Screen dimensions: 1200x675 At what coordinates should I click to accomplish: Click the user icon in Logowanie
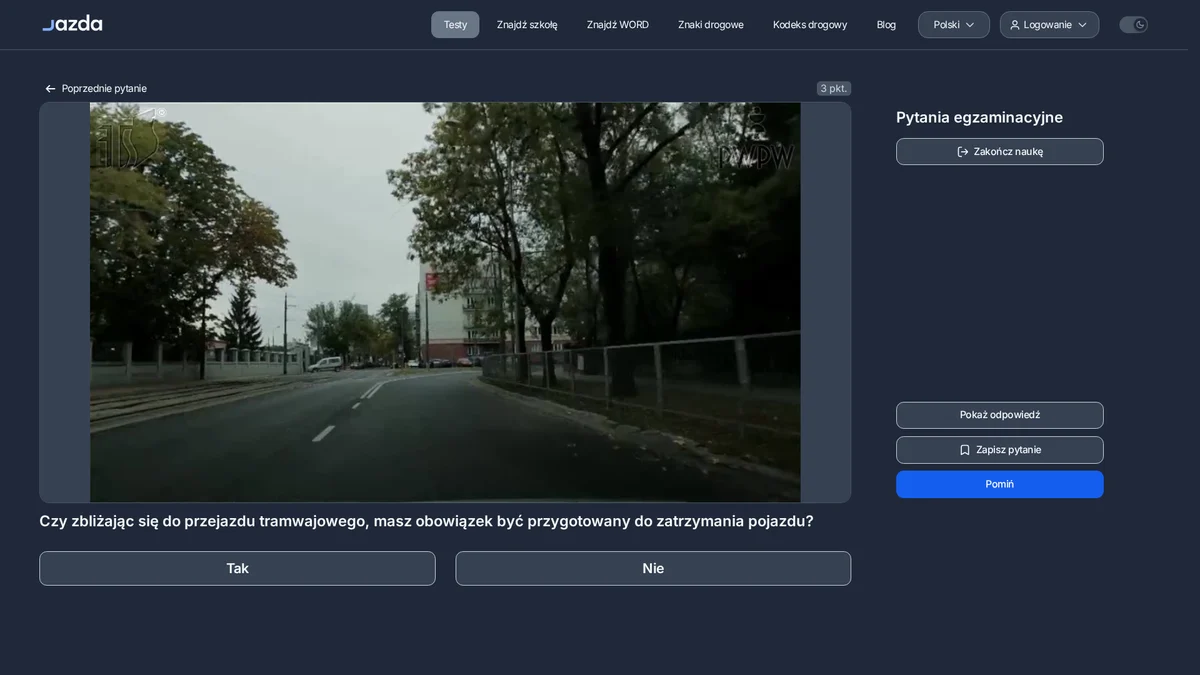coord(1015,25)
